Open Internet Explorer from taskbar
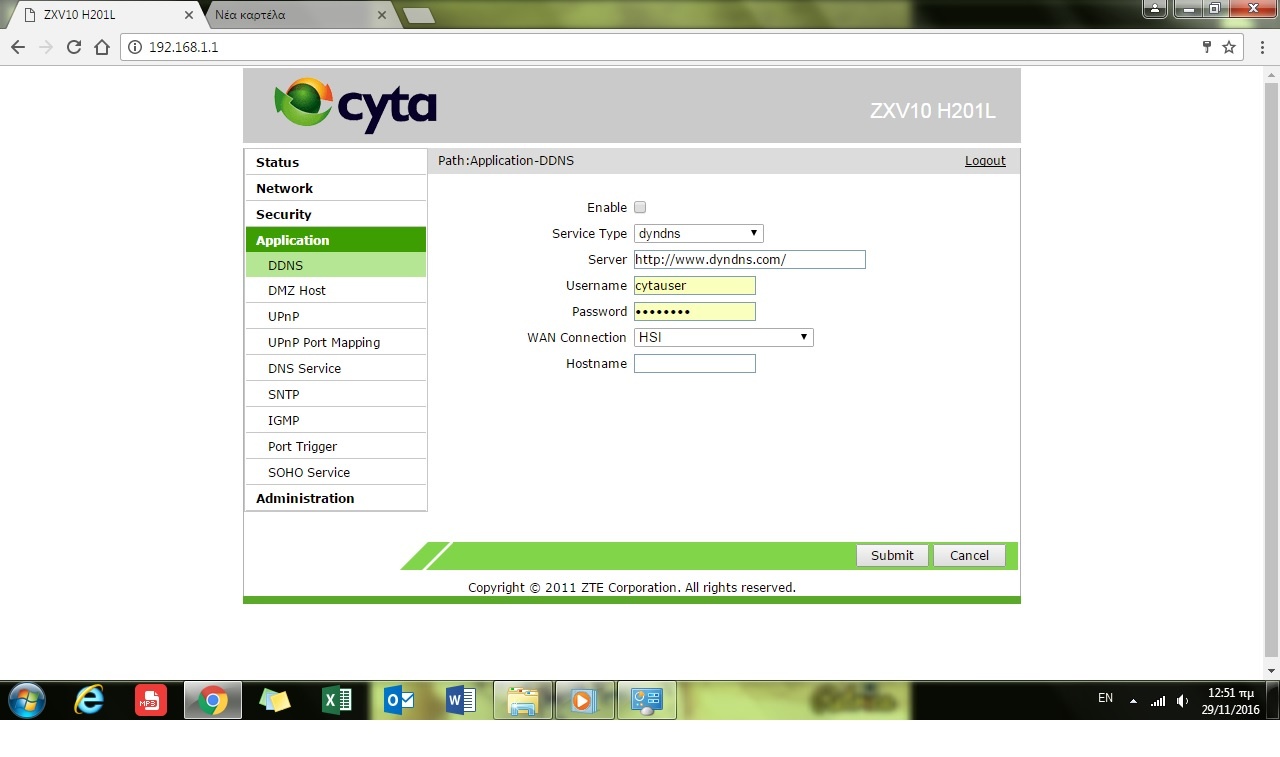Viewport: 1280px width, 757px height. [x=89, y=701]
